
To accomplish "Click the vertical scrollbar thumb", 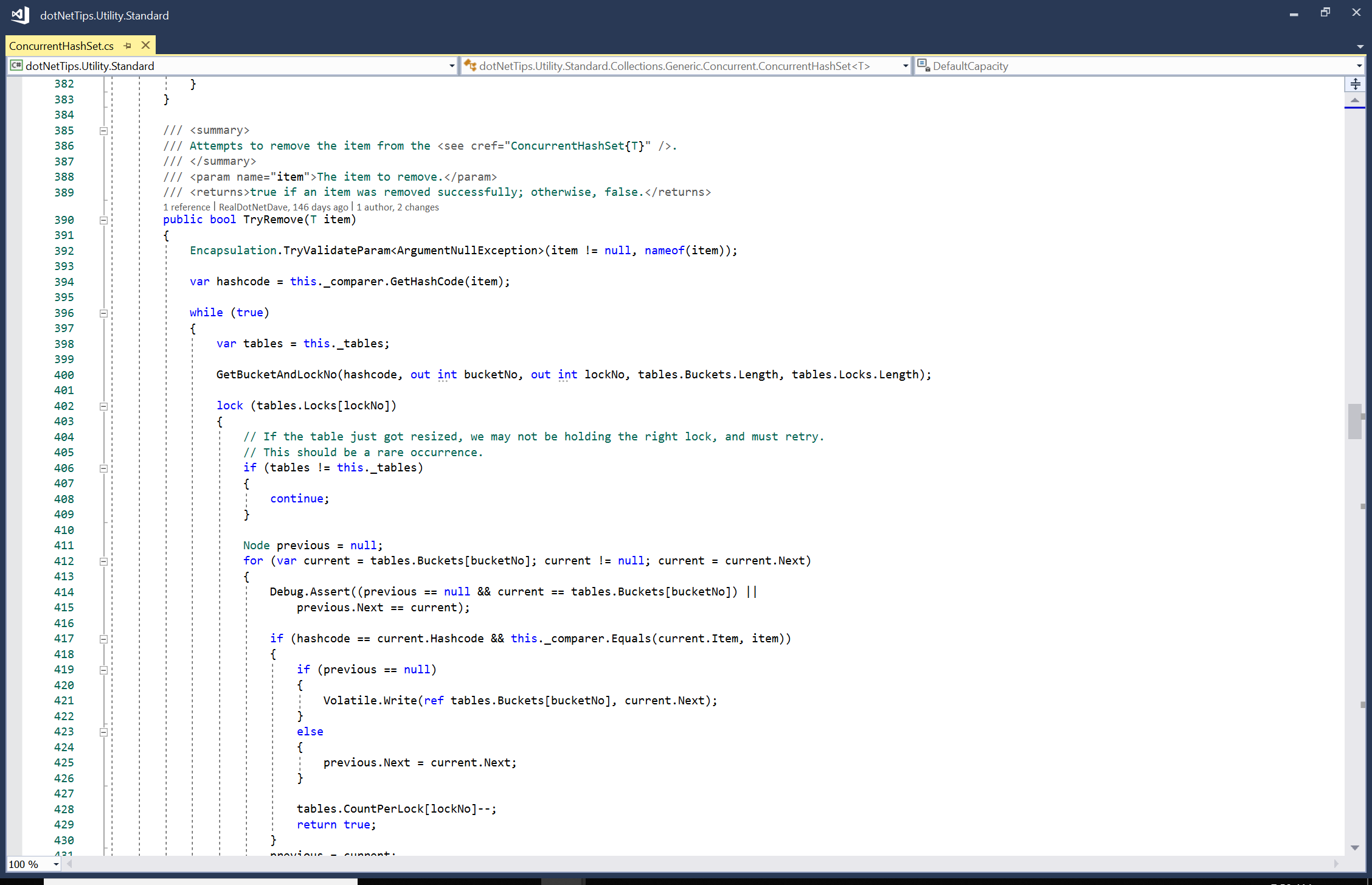I will point(1355,422).
